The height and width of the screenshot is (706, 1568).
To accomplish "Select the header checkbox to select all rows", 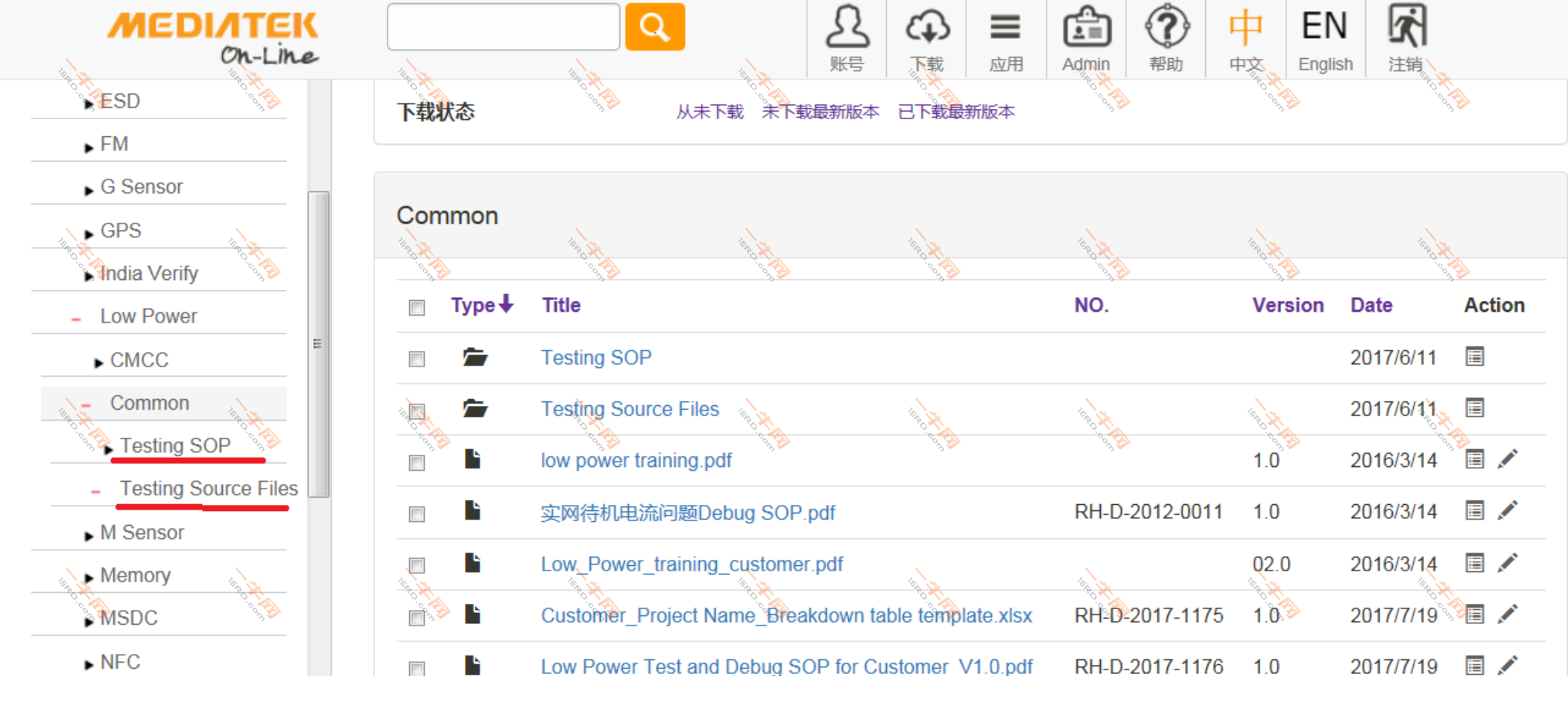I will [416, 307].
